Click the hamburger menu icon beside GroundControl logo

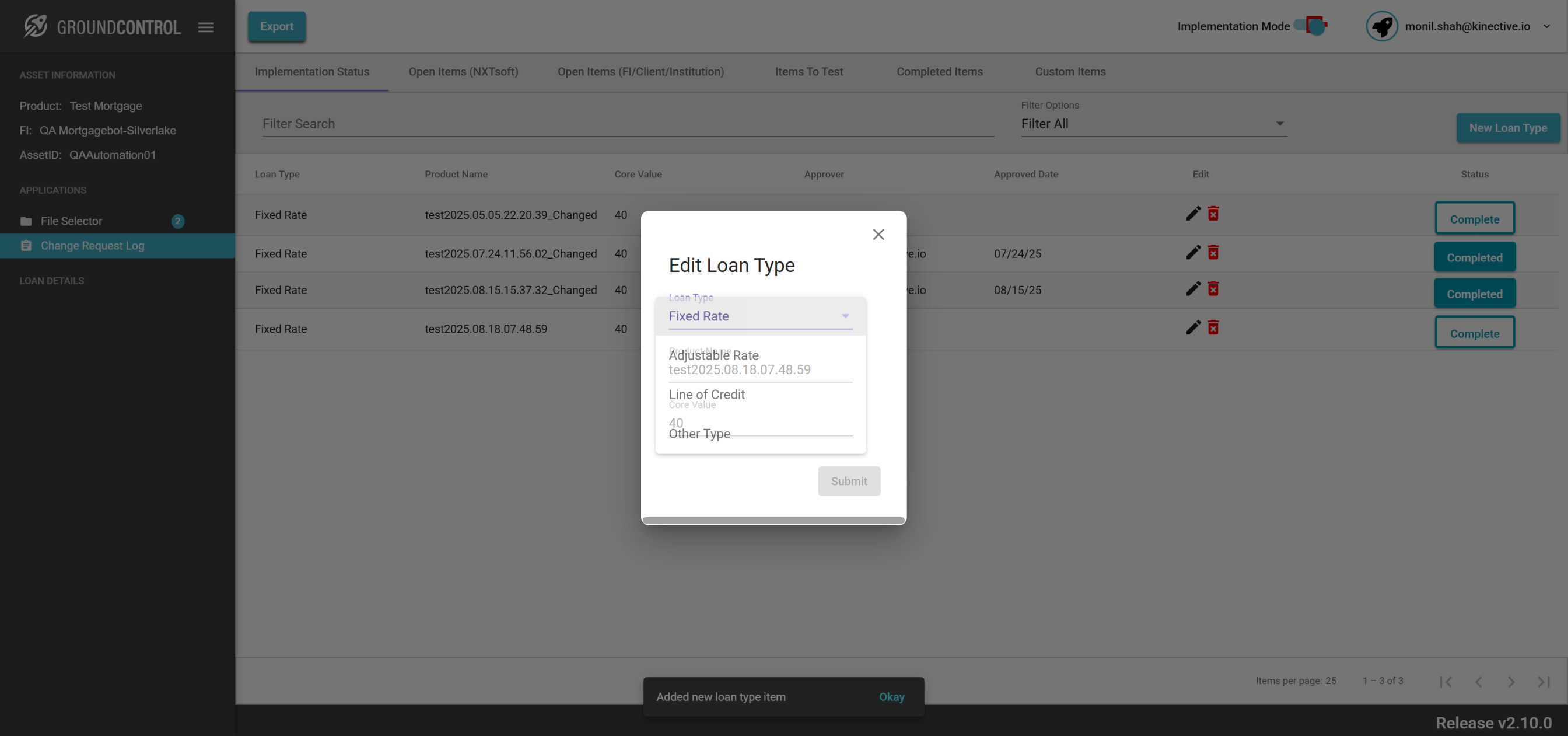(206, 27)
